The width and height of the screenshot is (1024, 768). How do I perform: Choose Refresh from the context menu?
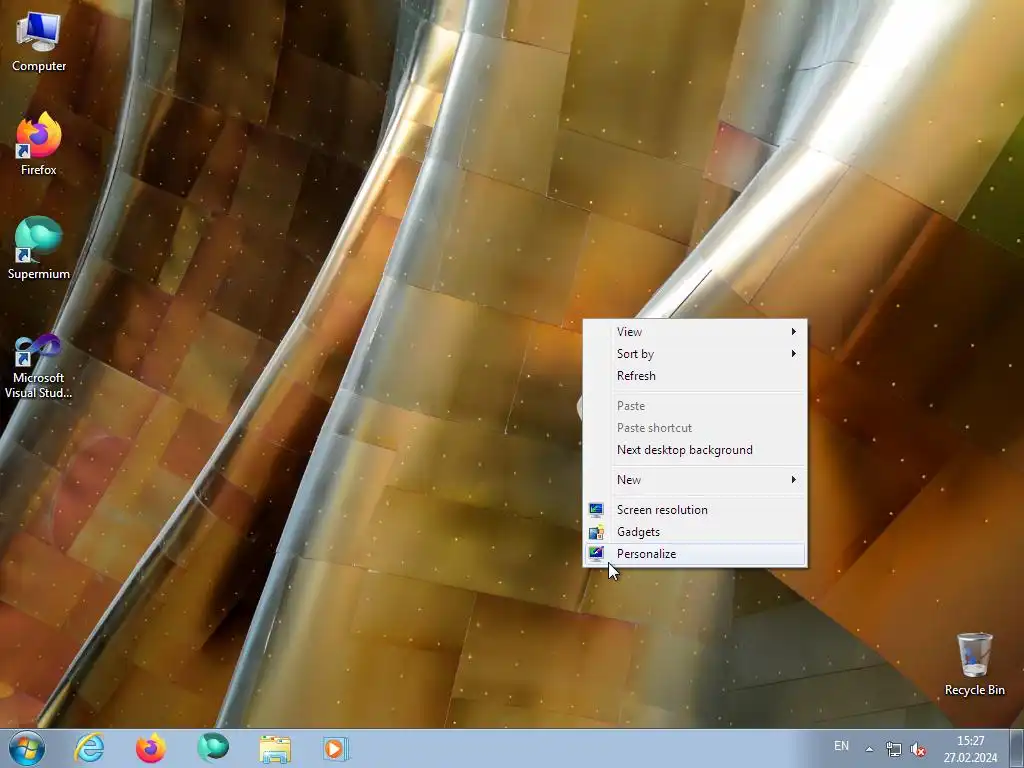pyautogui.click(x=695, y=376)
